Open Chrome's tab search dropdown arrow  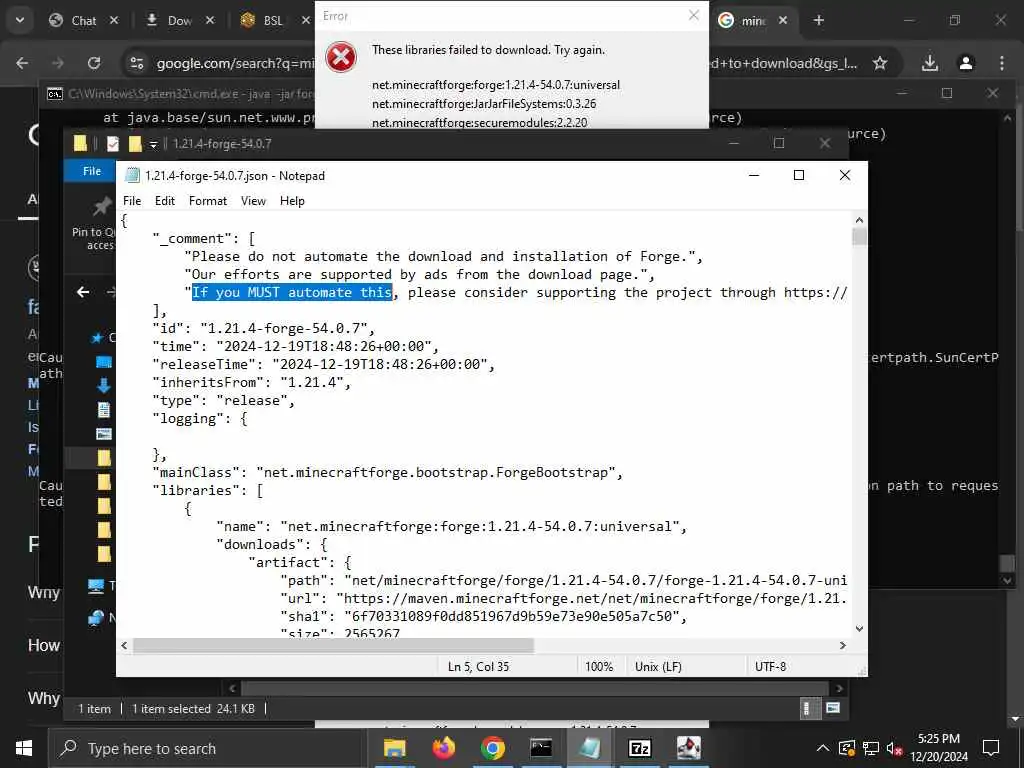pos(20,20)
